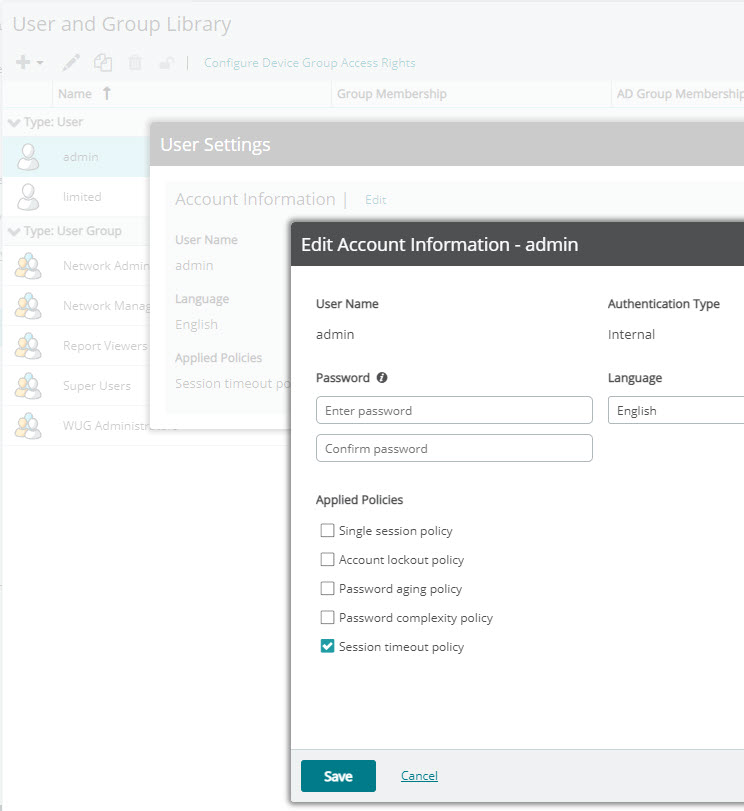Click the User Settings dialog title bar
The width and height of the screenshot is (744, 811).
[447, 144]
